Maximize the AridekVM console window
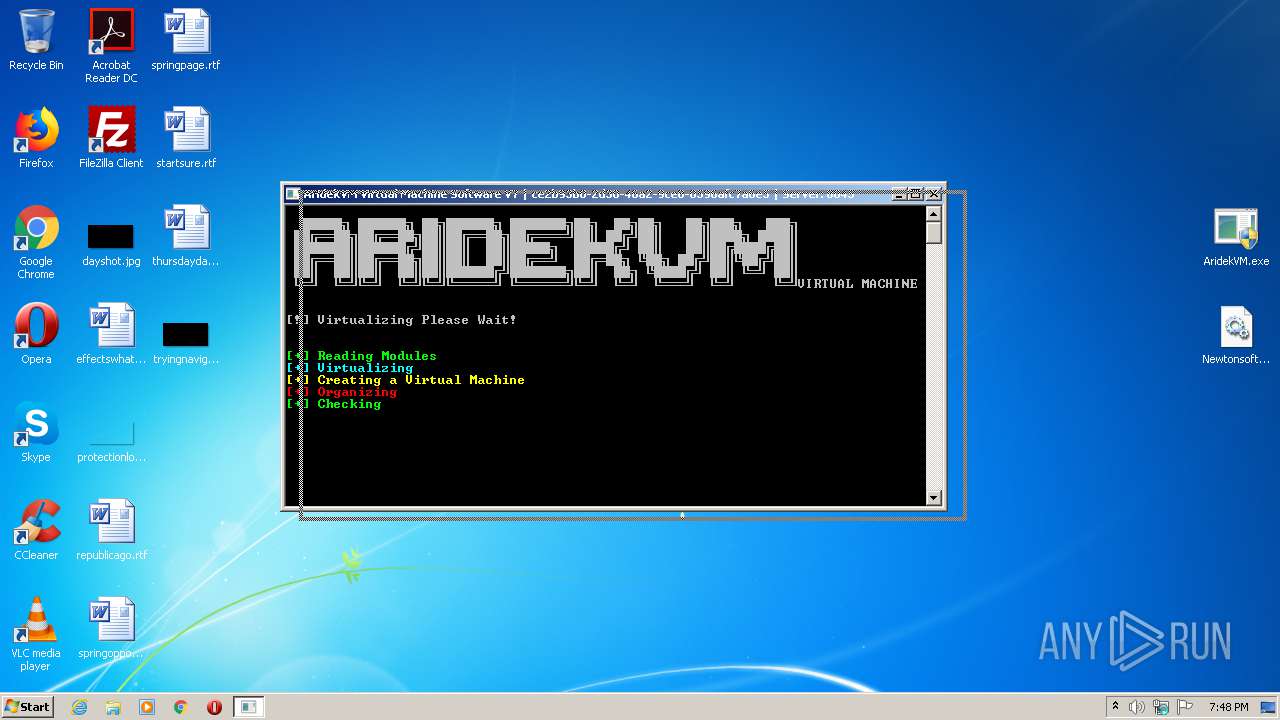The height and width of the screenshot is (720, 1280). coord(915,194)
